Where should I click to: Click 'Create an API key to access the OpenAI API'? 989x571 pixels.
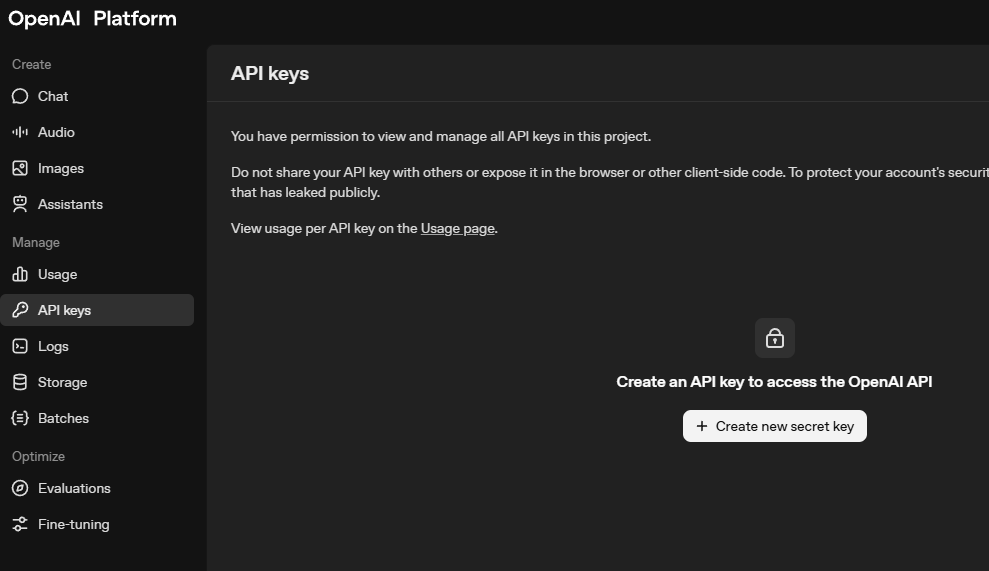774,382
